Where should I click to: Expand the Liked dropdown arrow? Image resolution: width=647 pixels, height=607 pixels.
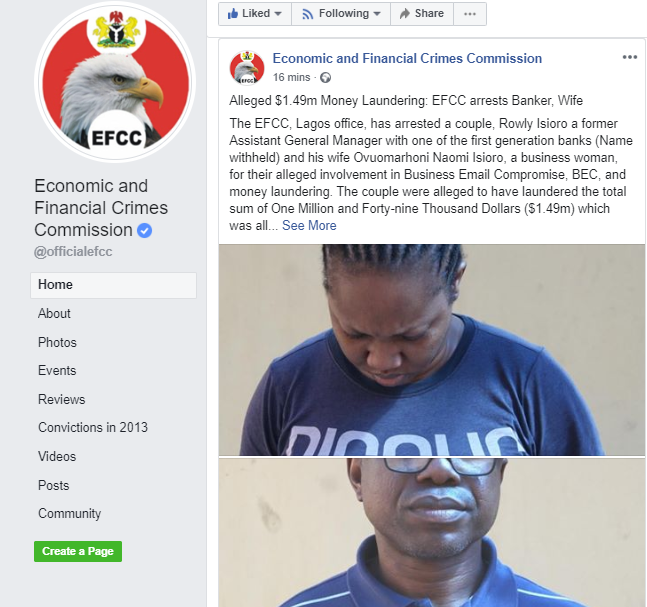click(x=278, y=14)
